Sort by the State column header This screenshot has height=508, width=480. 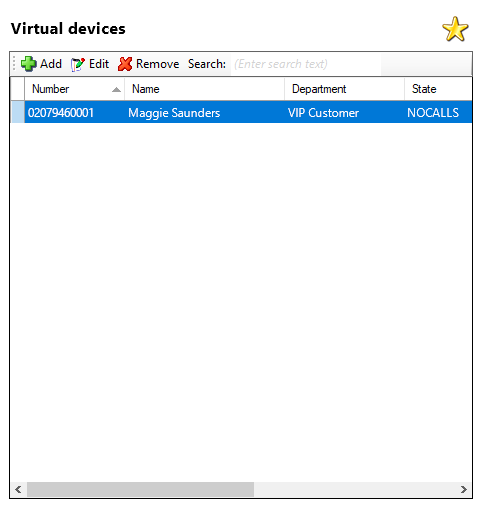coord(438,89)
